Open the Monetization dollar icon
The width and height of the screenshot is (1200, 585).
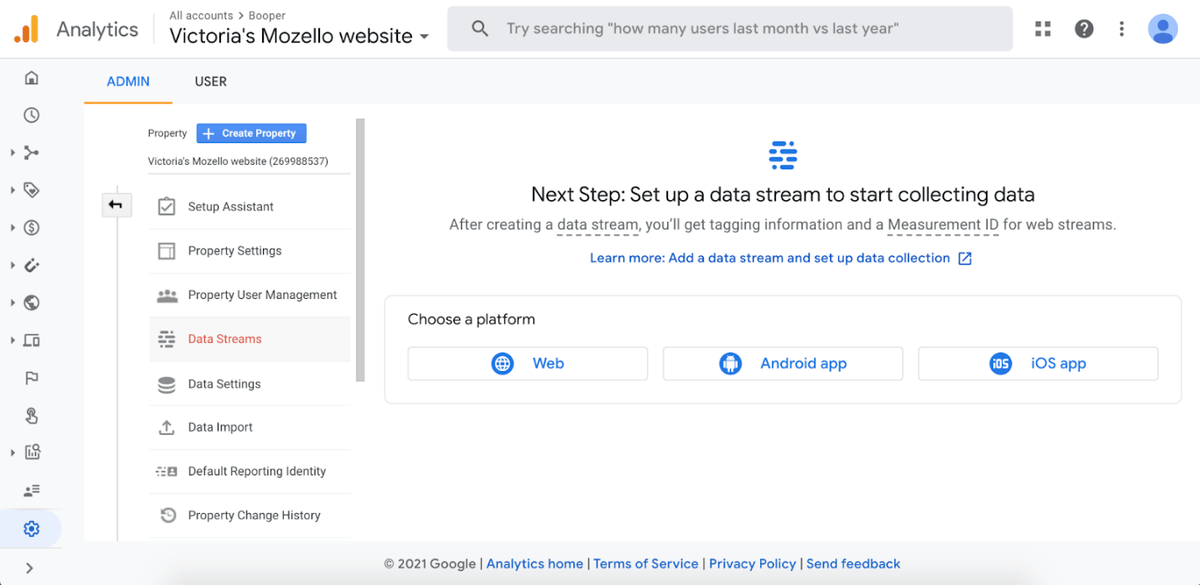click(x=31, y=228)
